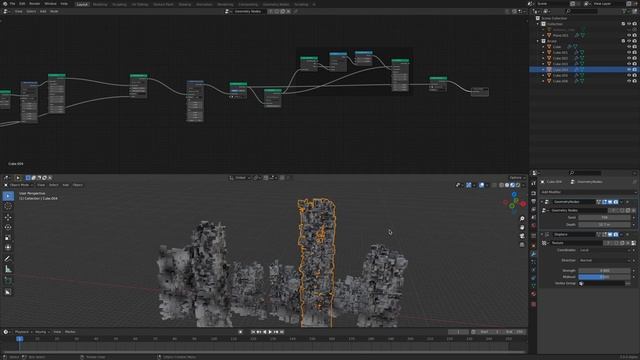The height and width of the screenshot is (360, 640).
Task: Collapse the Collection tree in outliner
Action: click(538, 24)
